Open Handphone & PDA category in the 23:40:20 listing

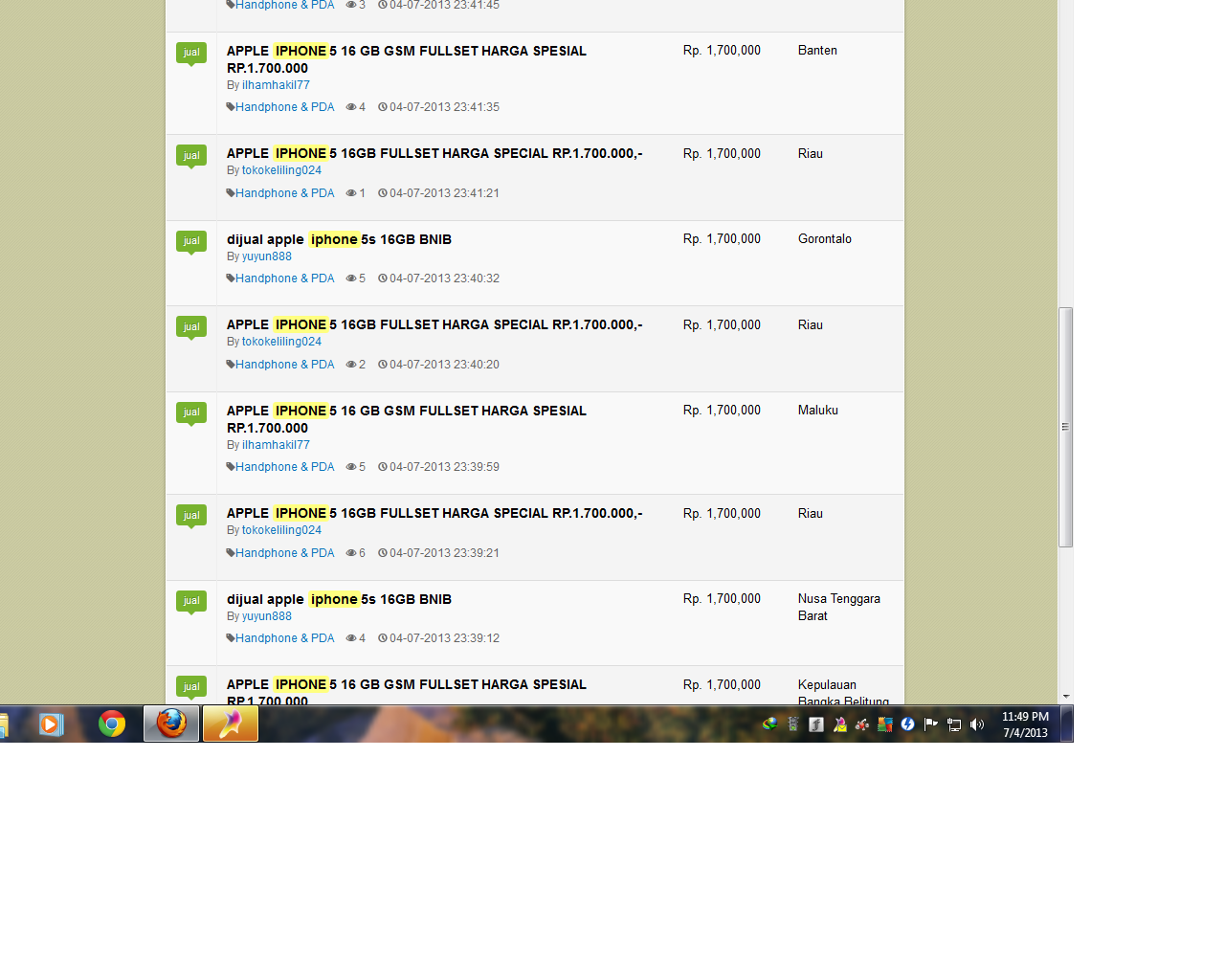coord(285,365)
